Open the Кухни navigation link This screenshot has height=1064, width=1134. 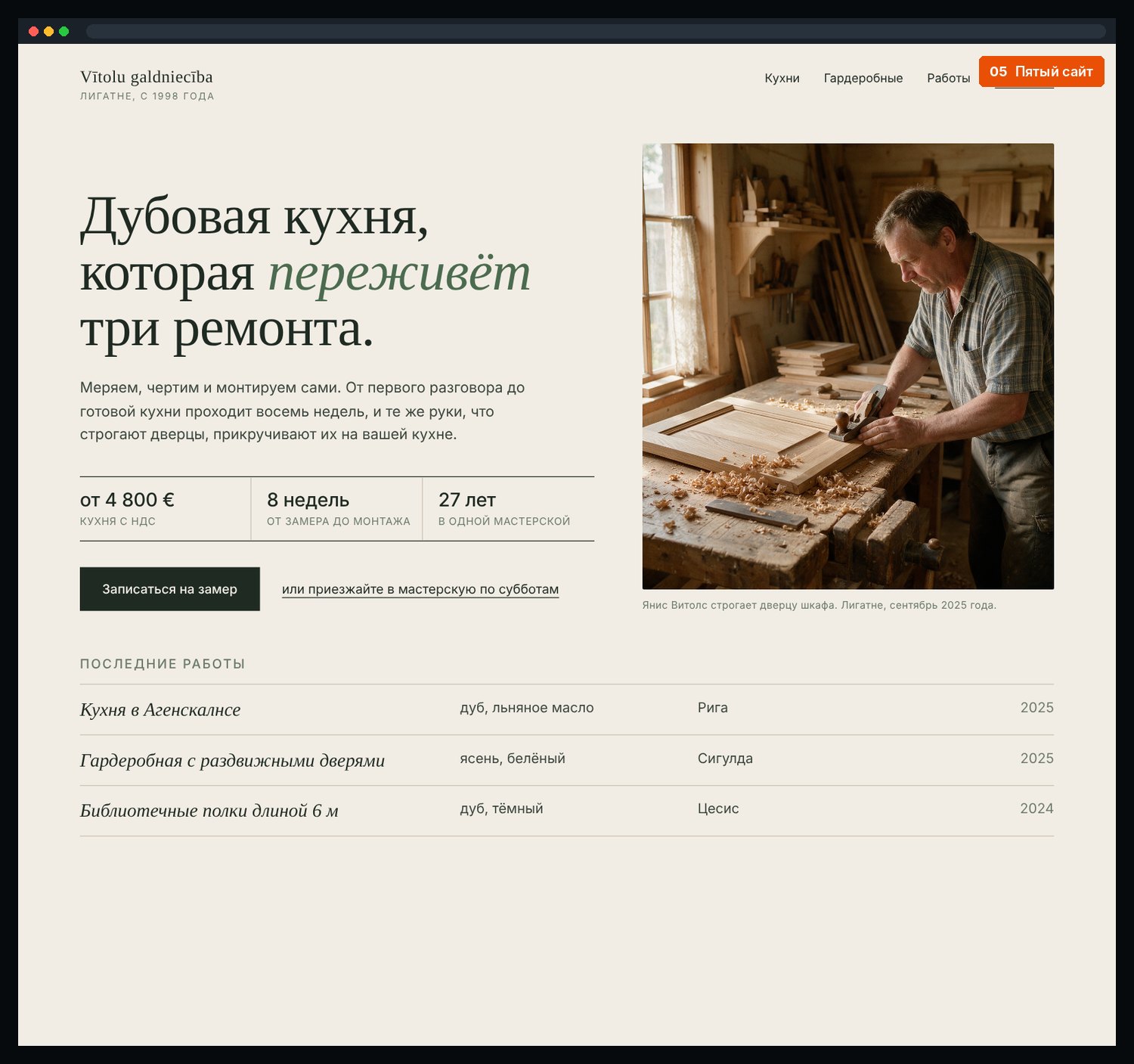pyautogui.click(x=782, y=78)
